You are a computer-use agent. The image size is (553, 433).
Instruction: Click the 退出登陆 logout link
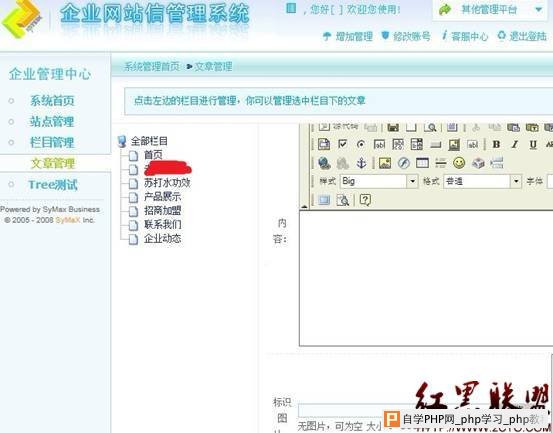tap(522, 36)
